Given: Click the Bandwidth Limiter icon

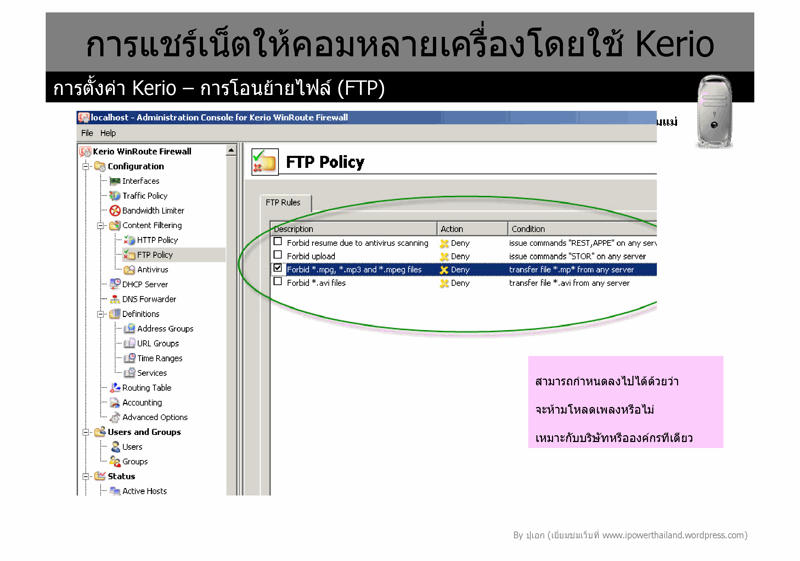Looking at the screenshot, I should coord(115,211).
